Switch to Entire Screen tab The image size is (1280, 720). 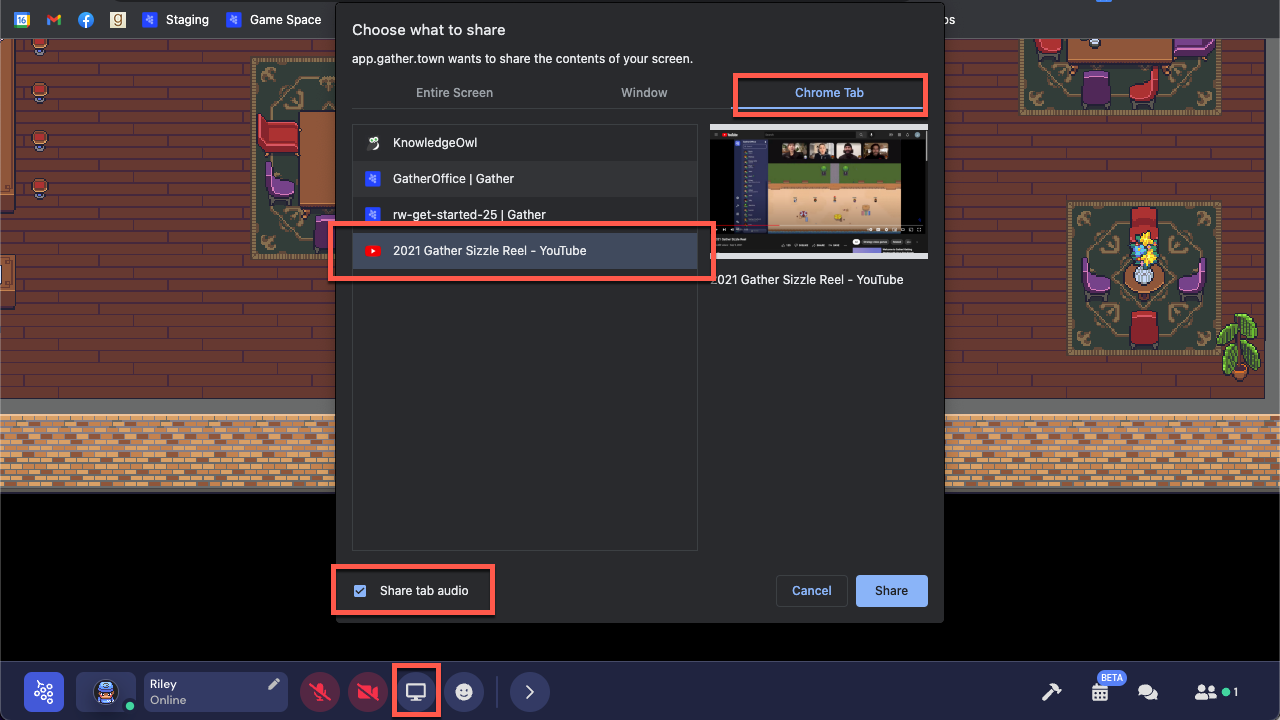pyautogui.click(x=454, y=93)
